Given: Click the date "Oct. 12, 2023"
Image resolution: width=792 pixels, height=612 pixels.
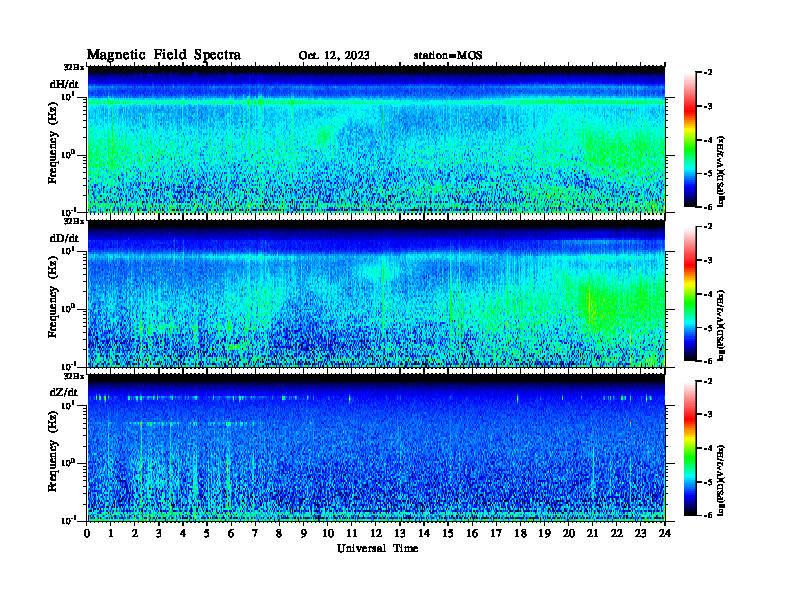Looking at the screenshot, I should (334, 56).
